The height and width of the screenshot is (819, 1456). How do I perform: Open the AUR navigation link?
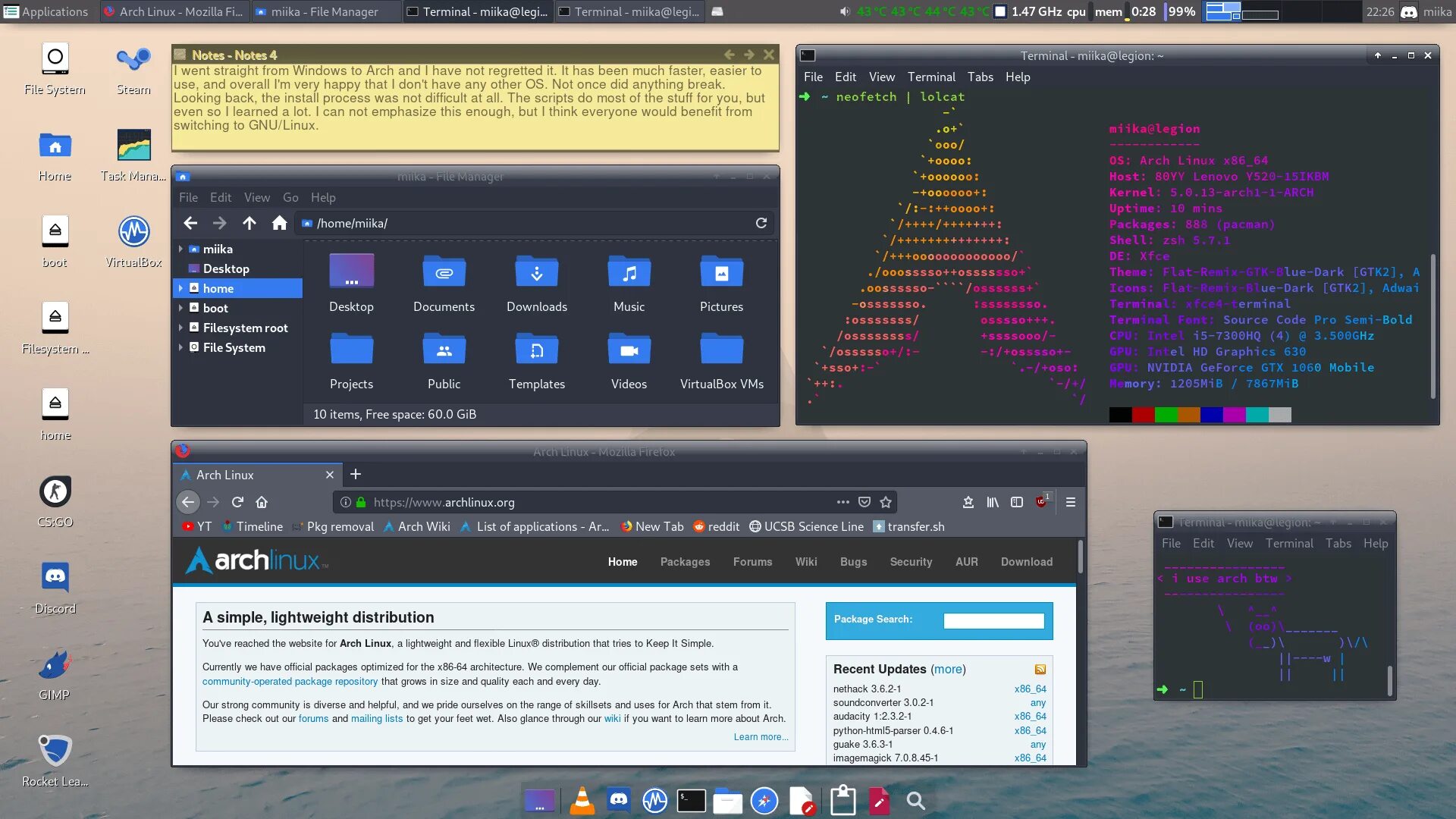click(966, 562)
